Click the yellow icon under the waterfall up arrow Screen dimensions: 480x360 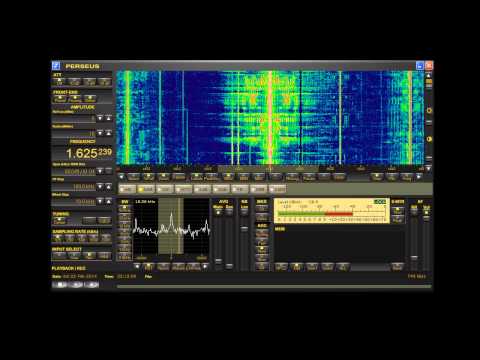(x=429, y=81)
